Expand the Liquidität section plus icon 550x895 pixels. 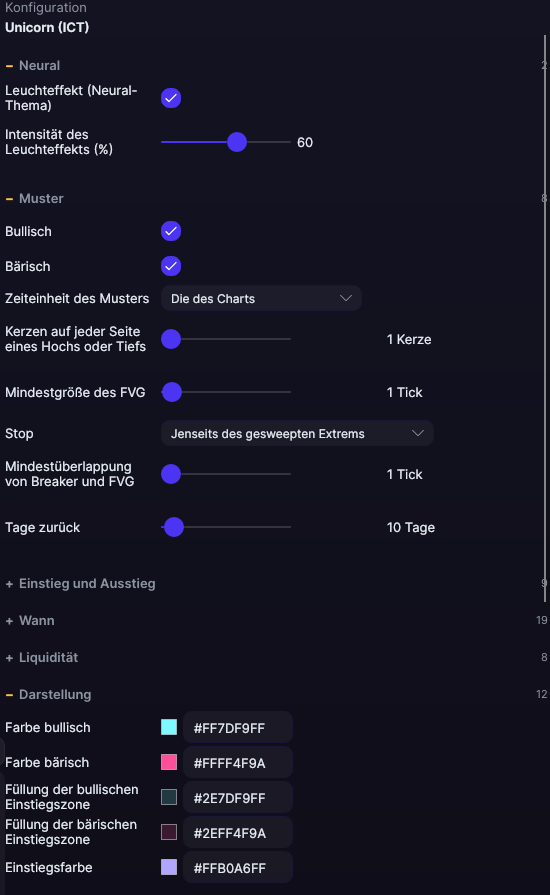(x=9, y=658)
